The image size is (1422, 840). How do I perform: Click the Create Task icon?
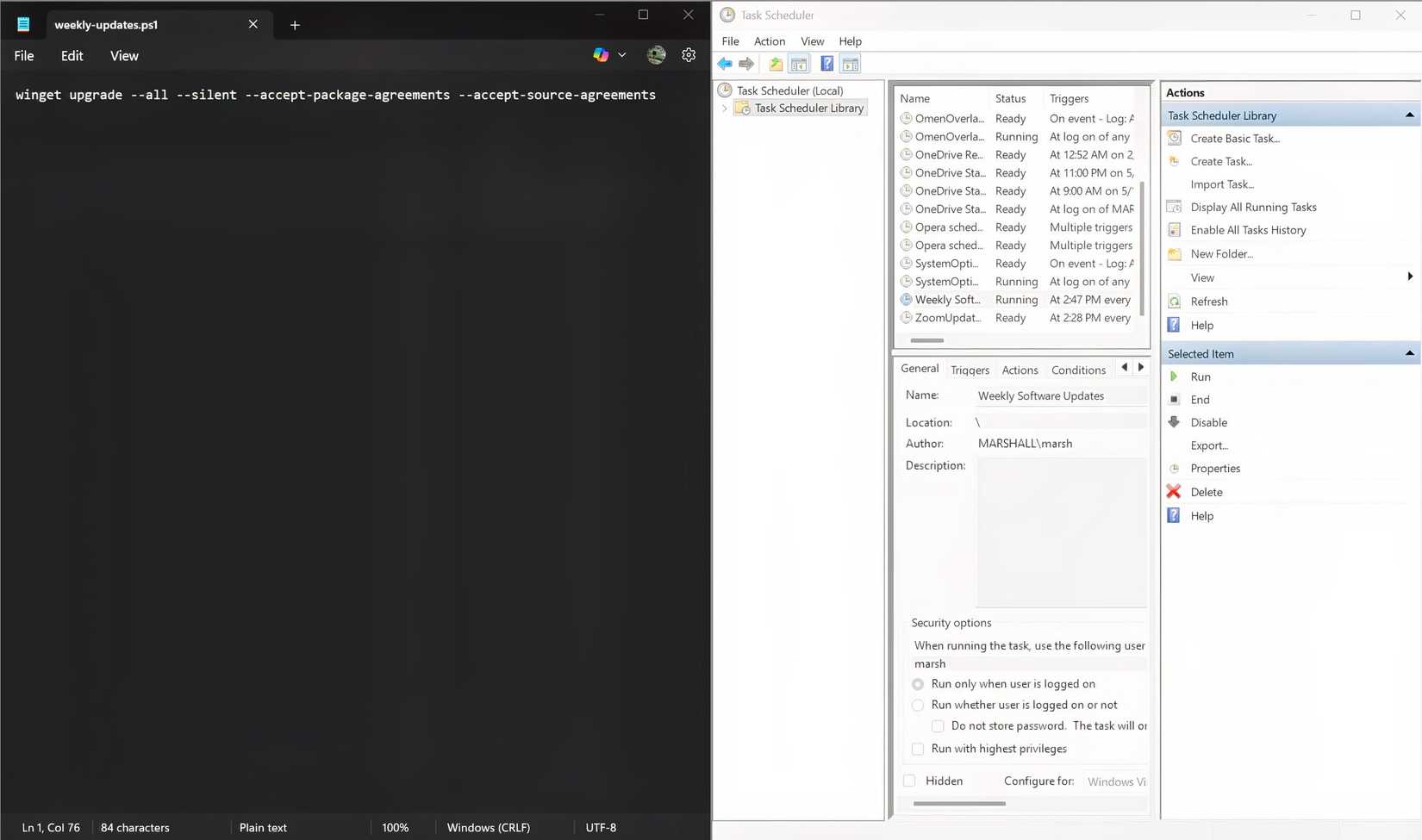1174,161
